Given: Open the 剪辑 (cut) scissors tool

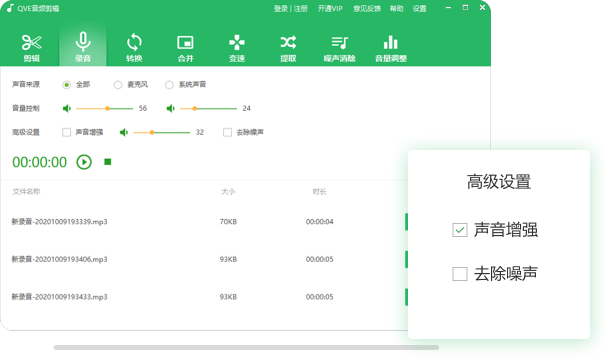Looking at the screenshot, I should (31, 47).
